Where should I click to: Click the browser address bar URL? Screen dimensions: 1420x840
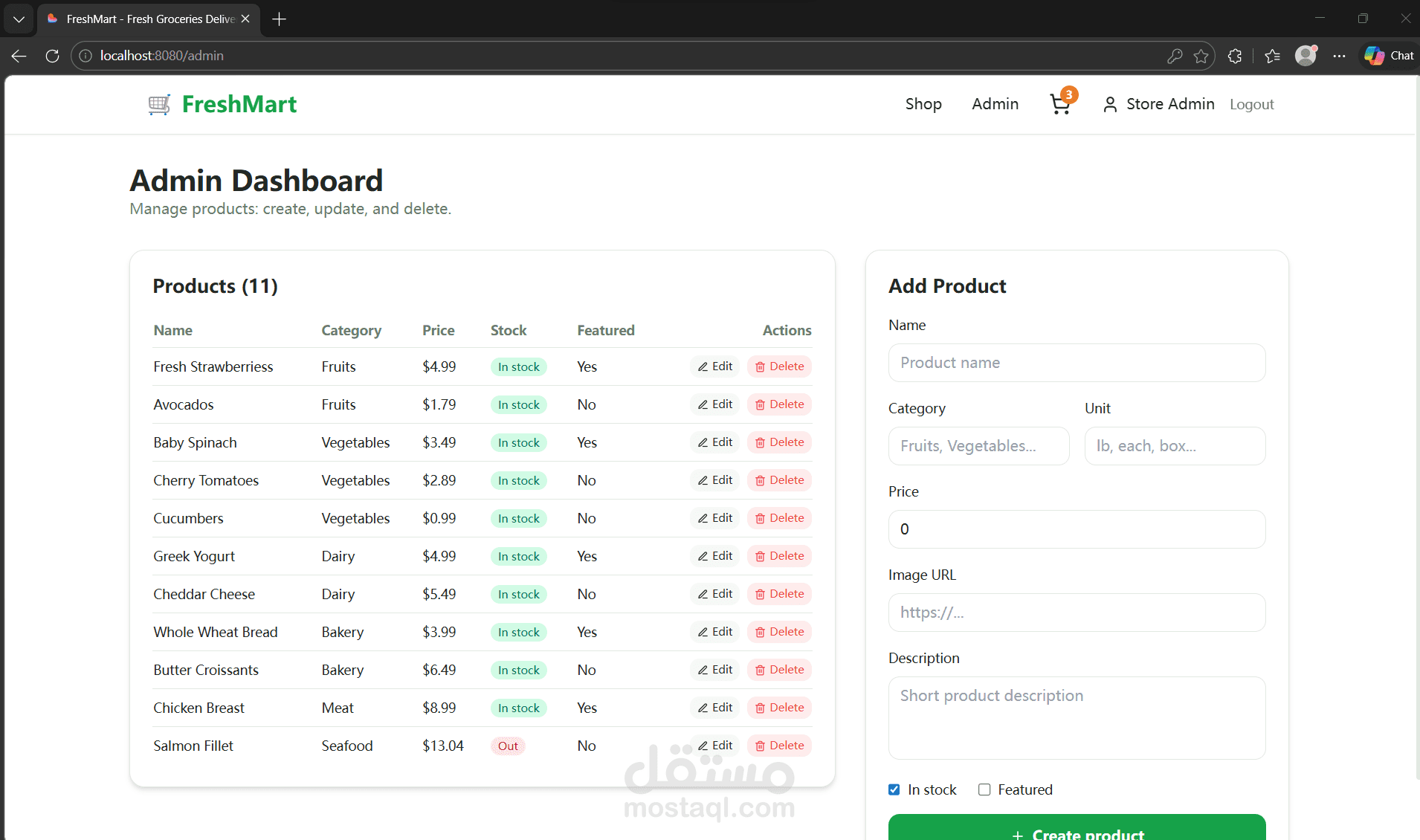click(162, 56)
